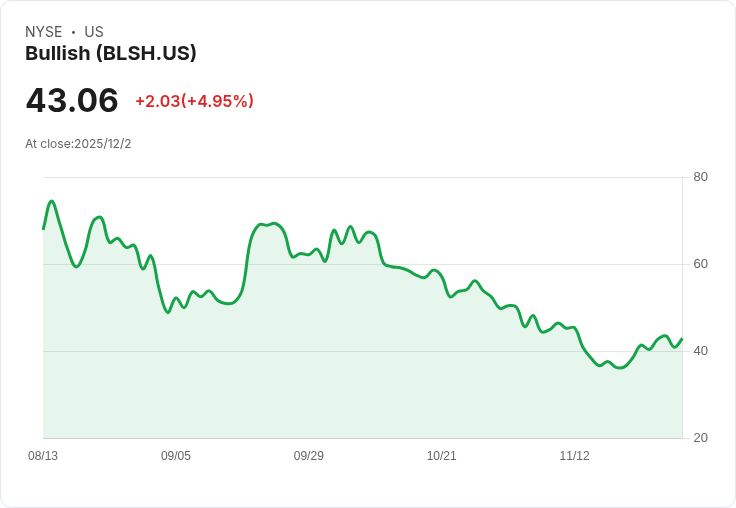The image size is (736, 508).
Task: Choose the 10/21 date axis label
Action: (x=442, y=456)
